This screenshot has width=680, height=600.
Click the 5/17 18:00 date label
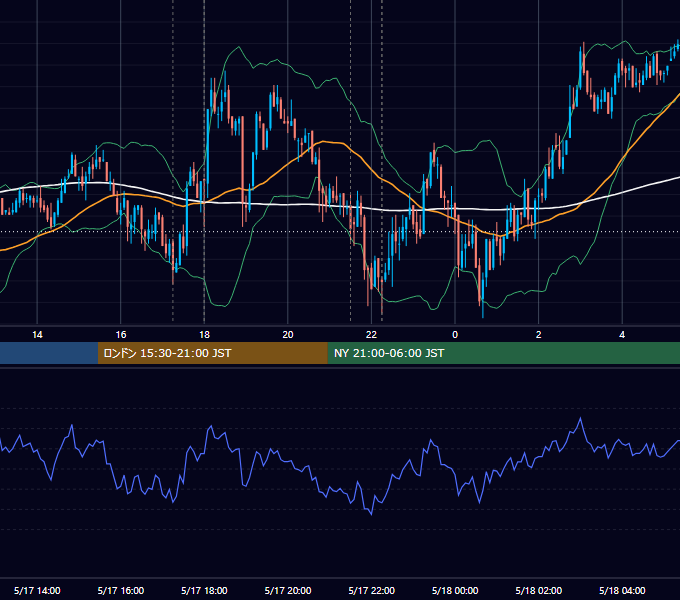(204, 590)
